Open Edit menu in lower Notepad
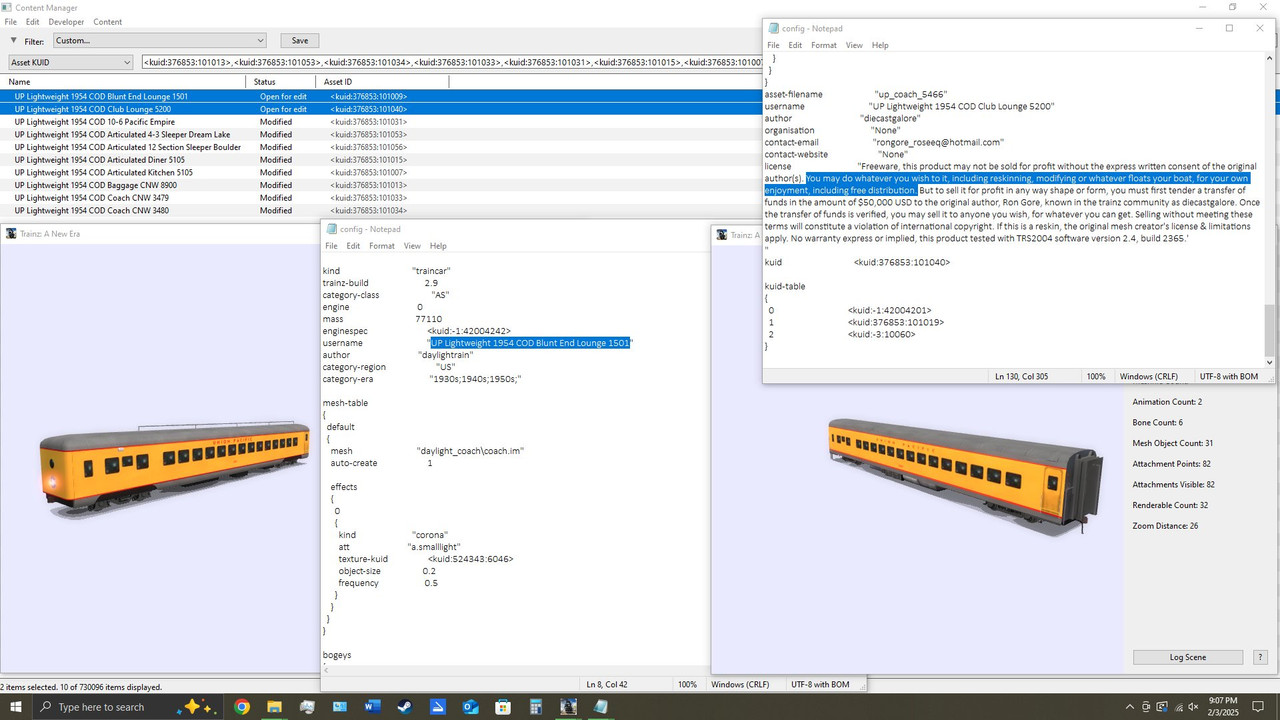This screenshot has width=1280, height=720. pos(353,246)
